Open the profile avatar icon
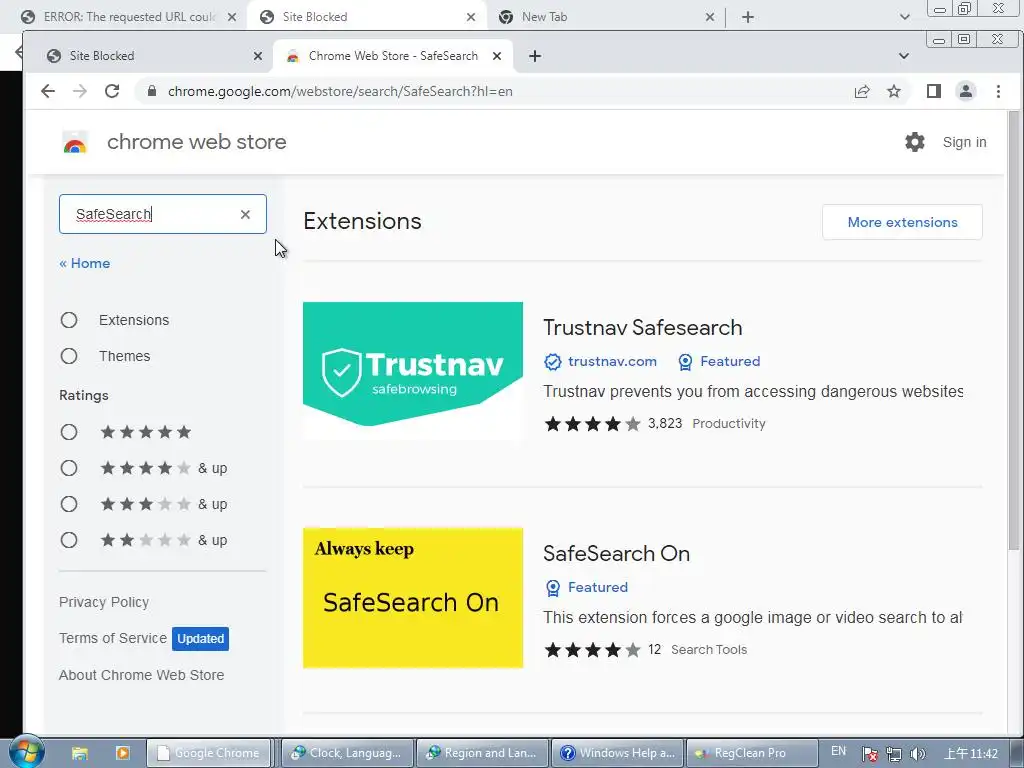 pos(966,91)
